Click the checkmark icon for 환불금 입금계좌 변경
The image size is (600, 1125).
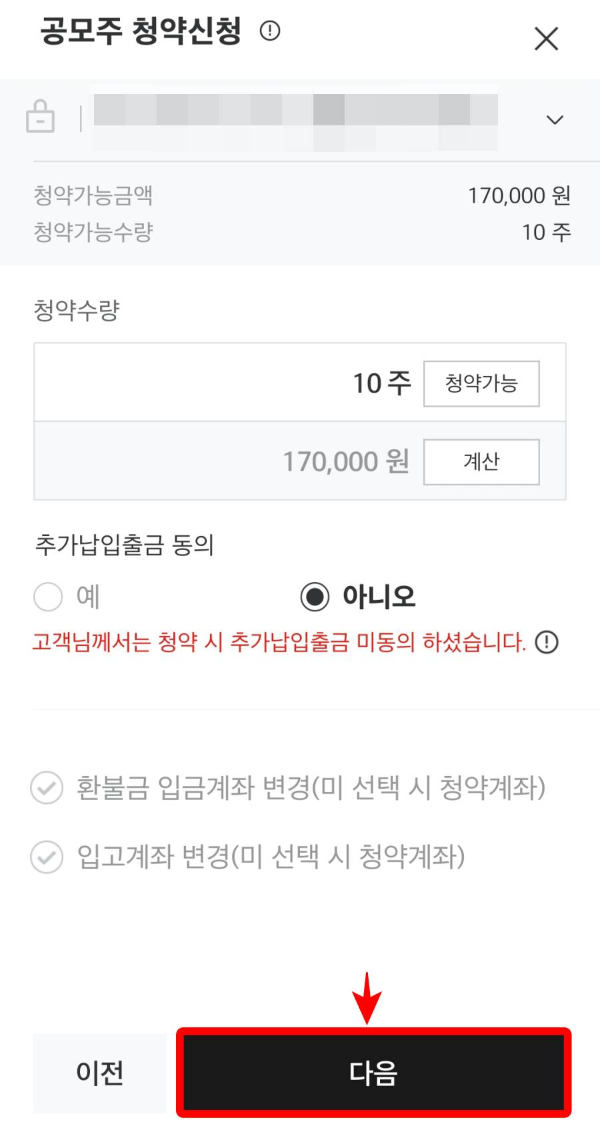[x=44, y=788]
